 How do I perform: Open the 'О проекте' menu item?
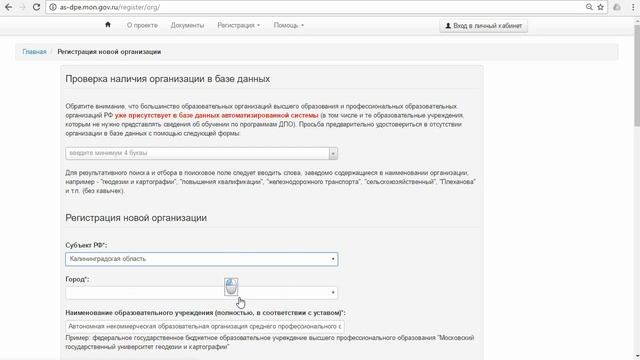142,25
